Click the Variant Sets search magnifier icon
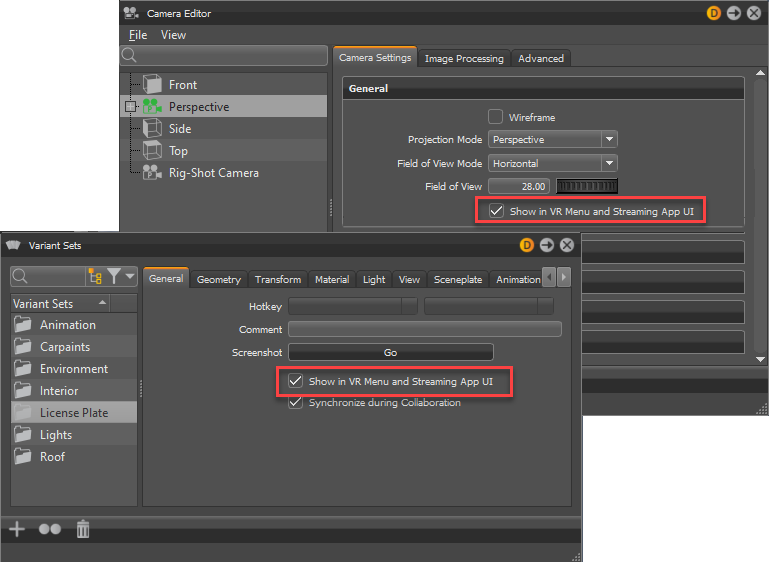This screenshot has height=562, width=769. pyautogui.click(x=20, y=277)
